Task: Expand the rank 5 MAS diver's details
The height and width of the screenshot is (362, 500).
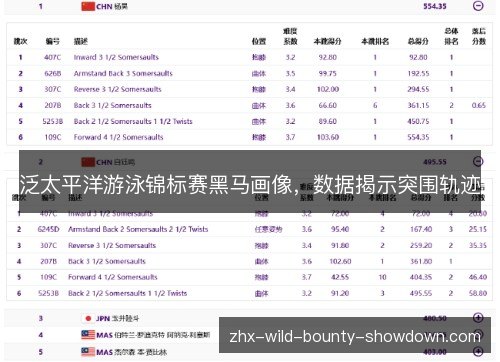Action: coord(478,351)
